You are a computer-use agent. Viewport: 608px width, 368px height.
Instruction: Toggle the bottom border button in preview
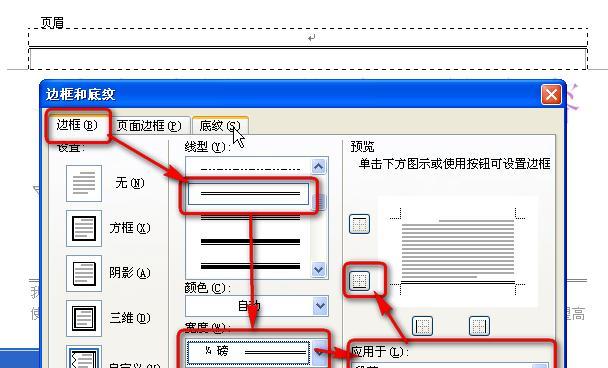click(x=359, y=281)
